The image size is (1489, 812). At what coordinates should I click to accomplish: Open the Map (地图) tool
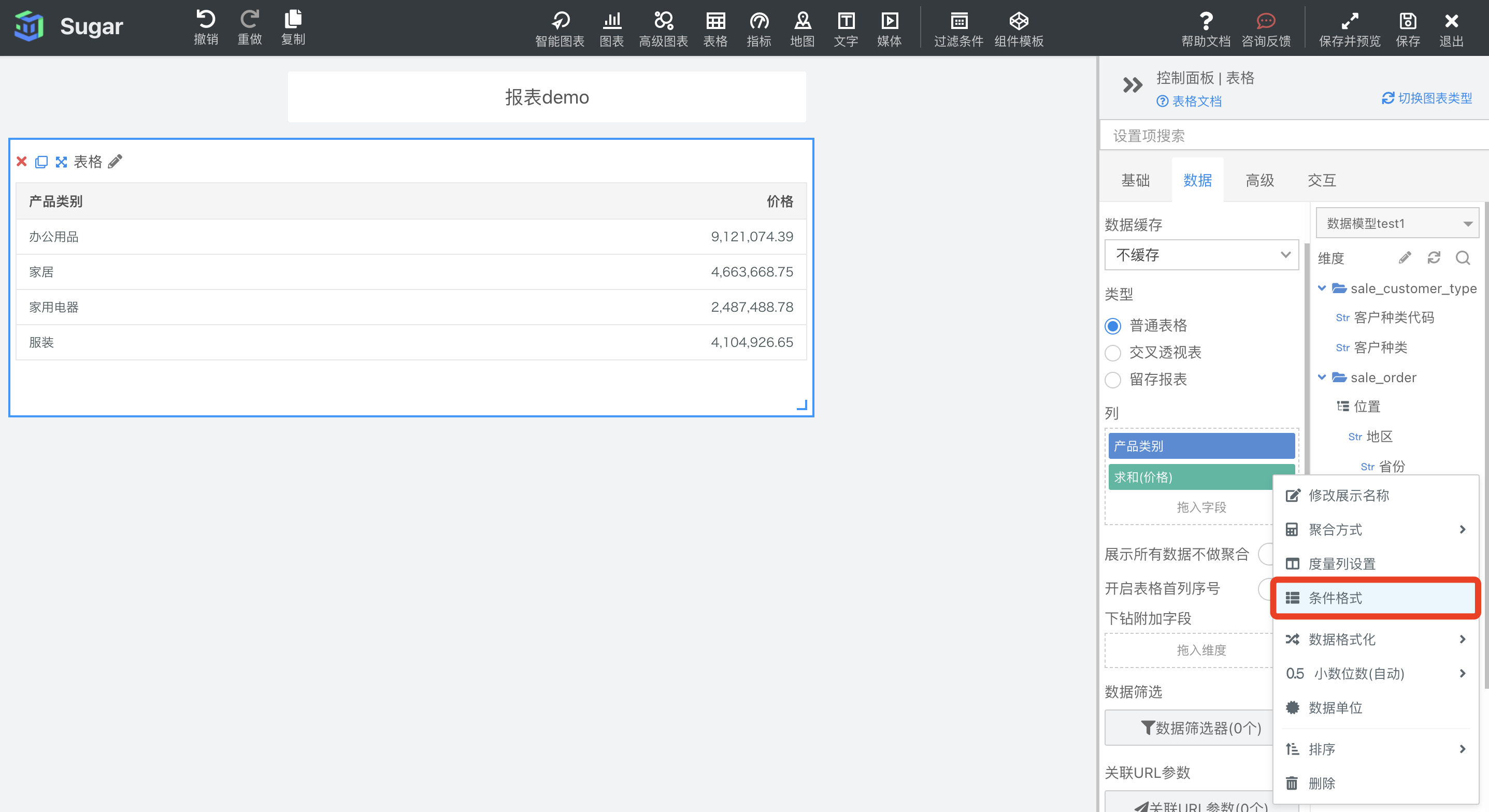coord(803,29)
